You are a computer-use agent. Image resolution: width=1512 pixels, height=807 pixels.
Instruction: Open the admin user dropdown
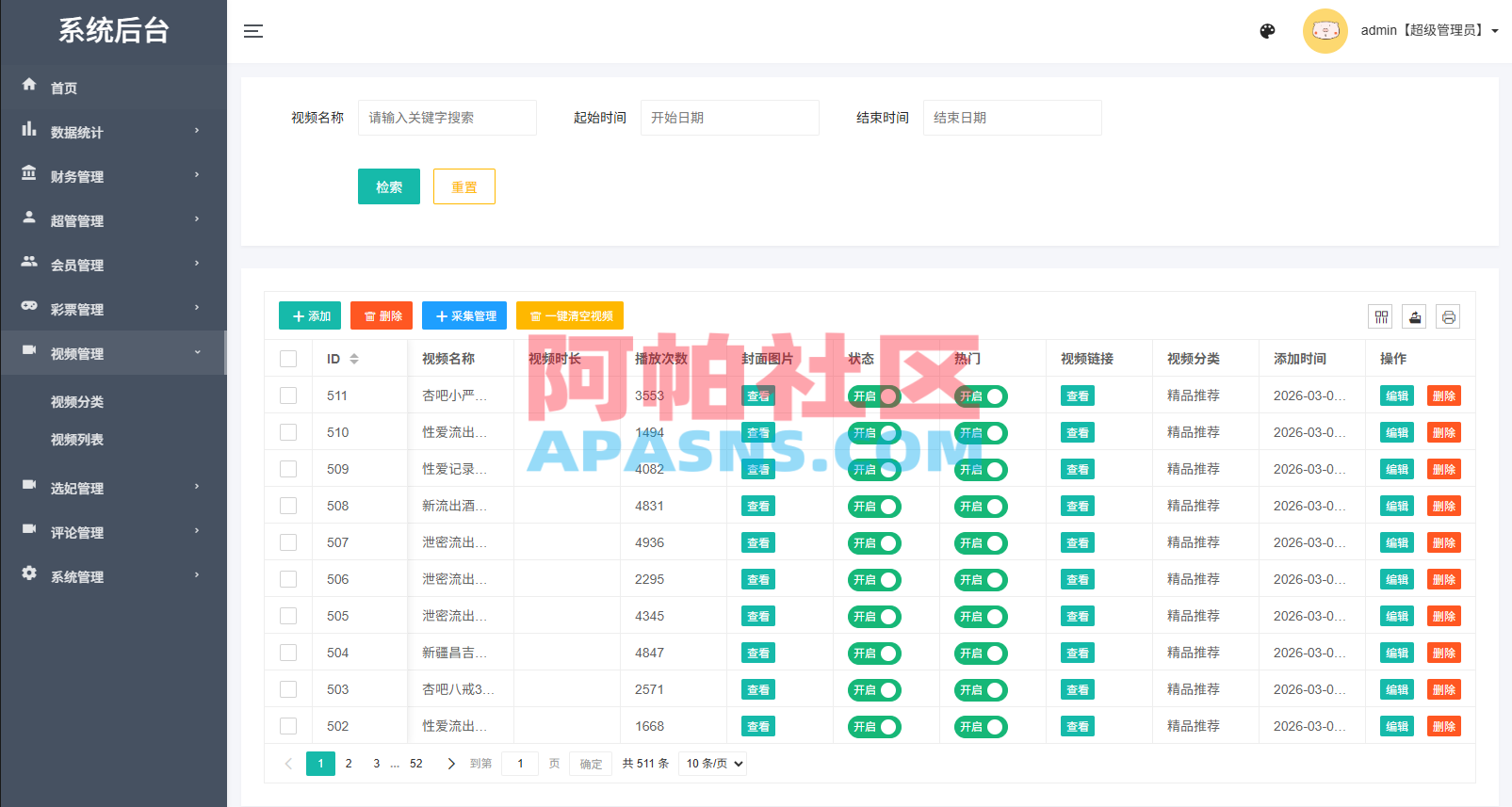point(1429,31)
